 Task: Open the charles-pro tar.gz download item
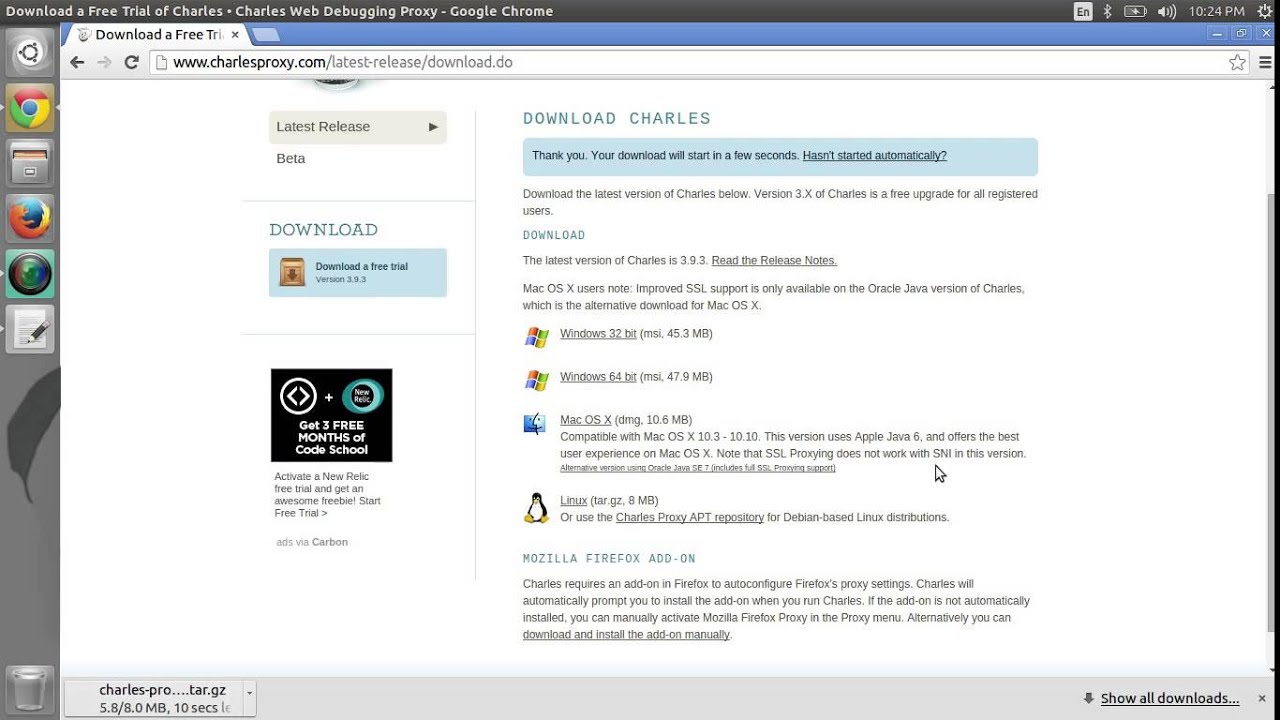pos(154,698)
